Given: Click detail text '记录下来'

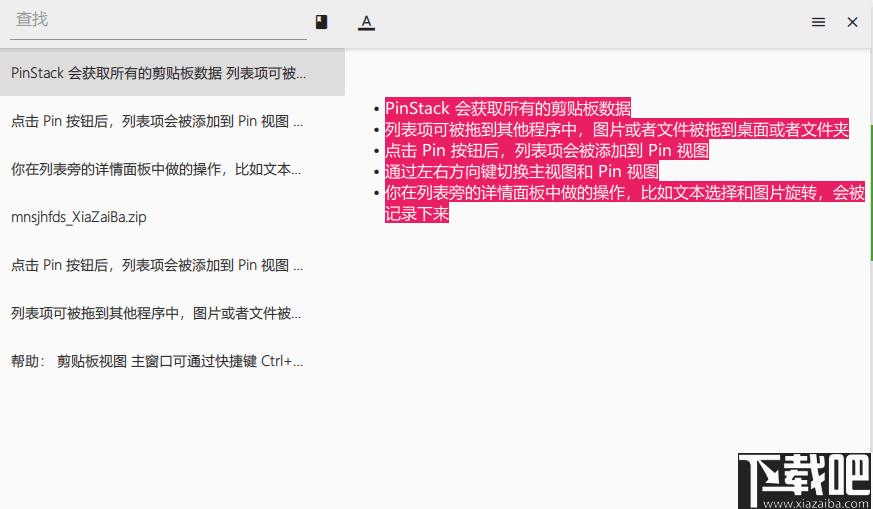Looking at the screenshot, I should tap(416, 213).
